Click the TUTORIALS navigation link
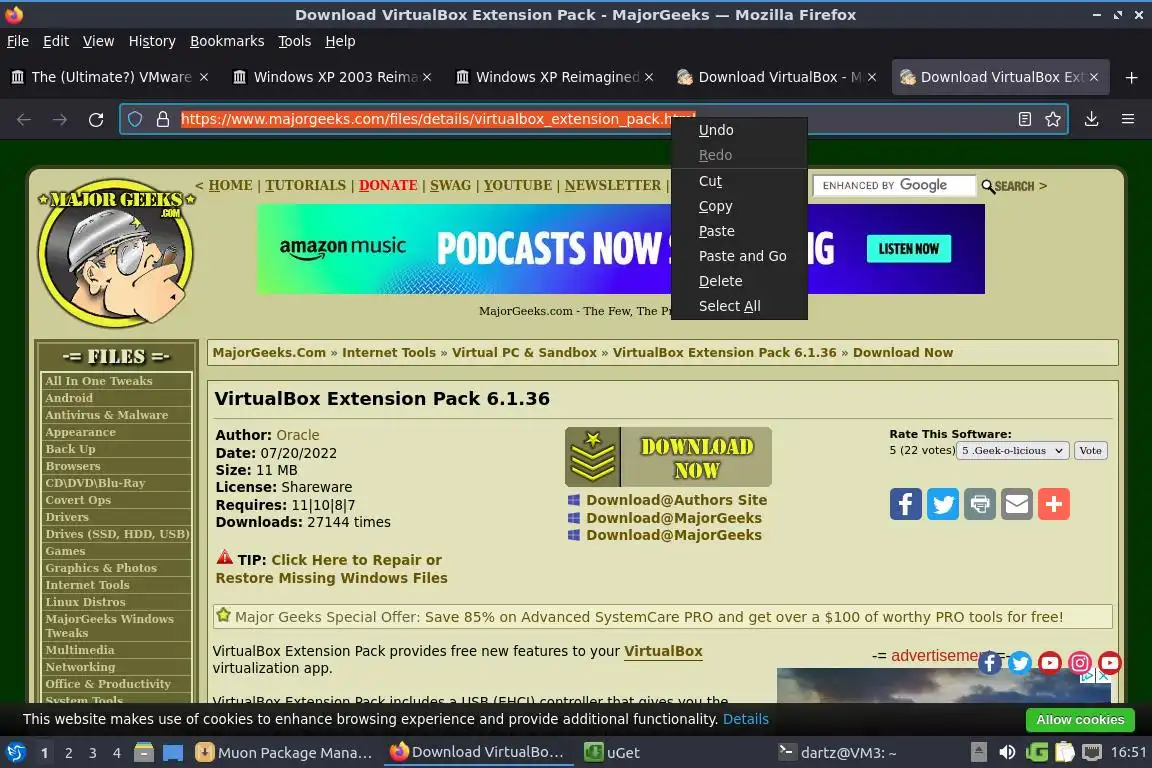The image size is (1152, 768). (x=305, y=185)
